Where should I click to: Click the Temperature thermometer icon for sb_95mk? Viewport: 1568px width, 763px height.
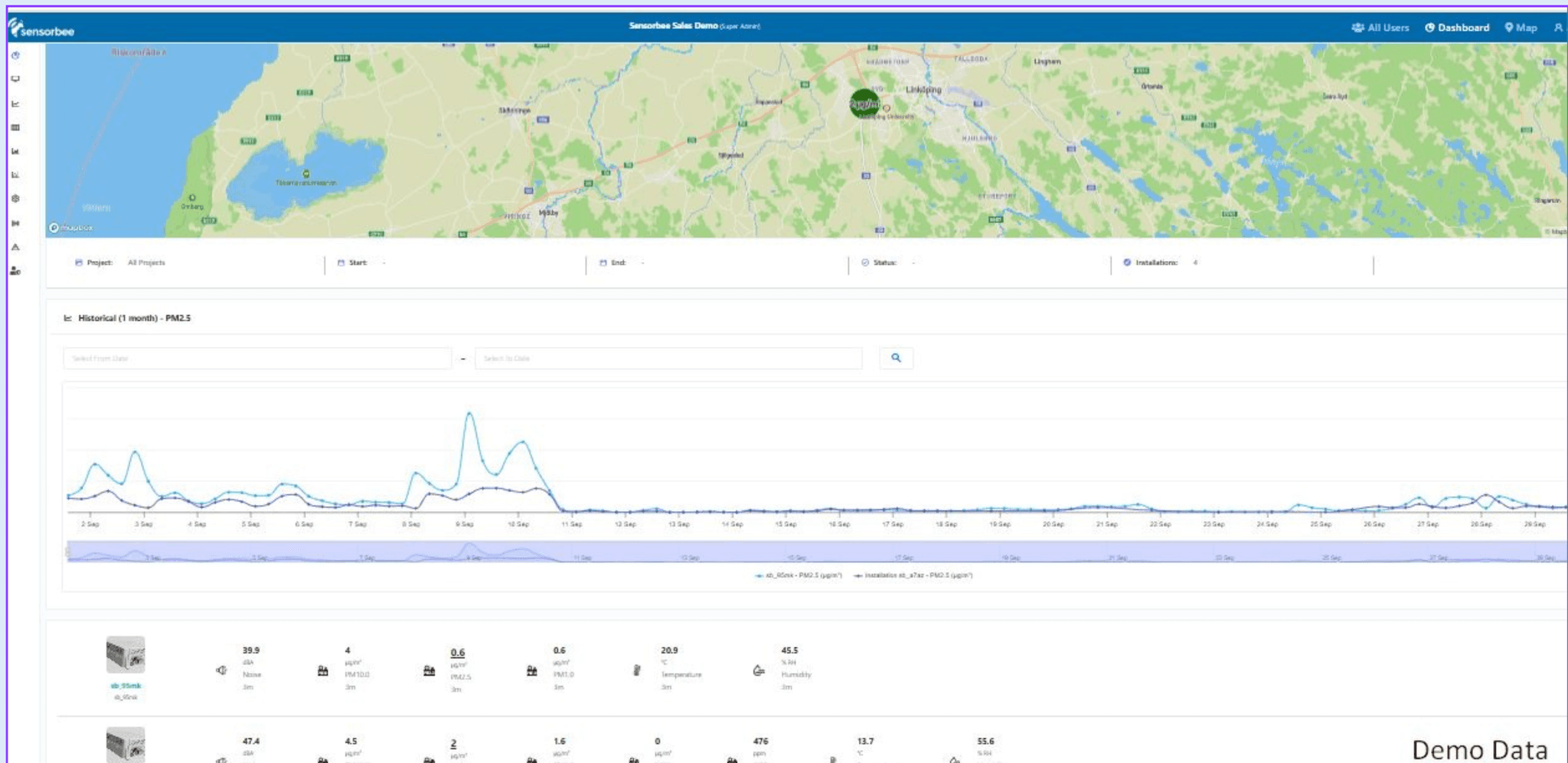(x=636, y=670)
